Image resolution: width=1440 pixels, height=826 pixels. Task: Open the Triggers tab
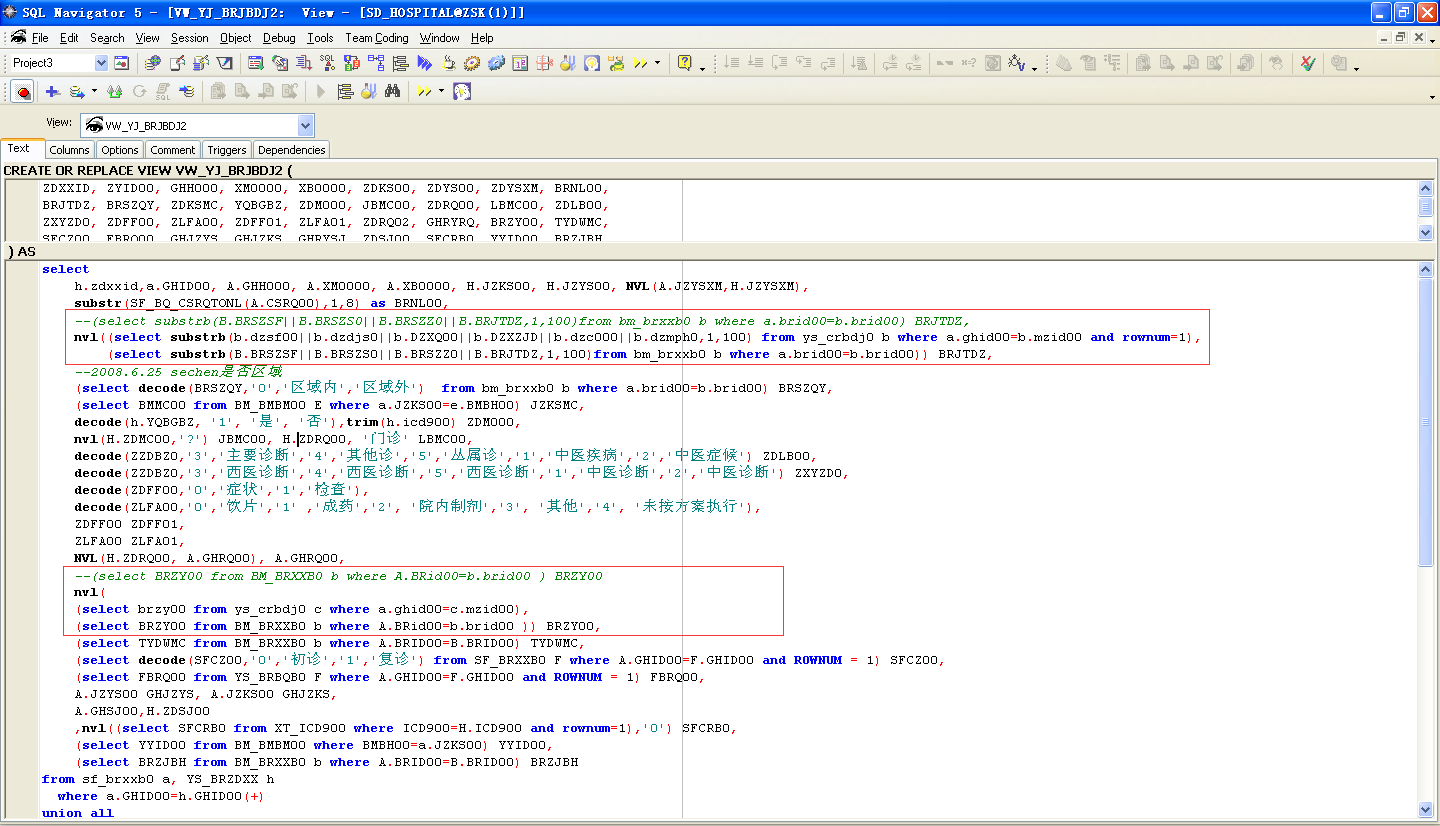tap(227, 150)
